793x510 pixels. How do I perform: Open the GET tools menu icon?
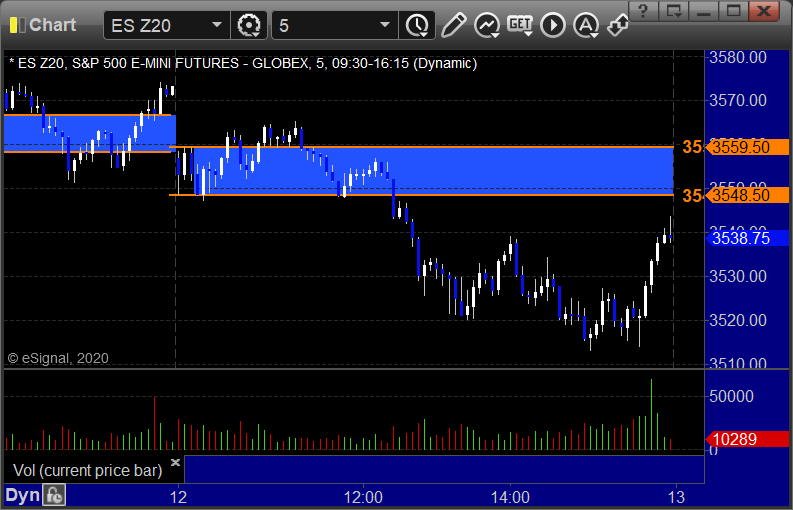(x=520, y=25)
